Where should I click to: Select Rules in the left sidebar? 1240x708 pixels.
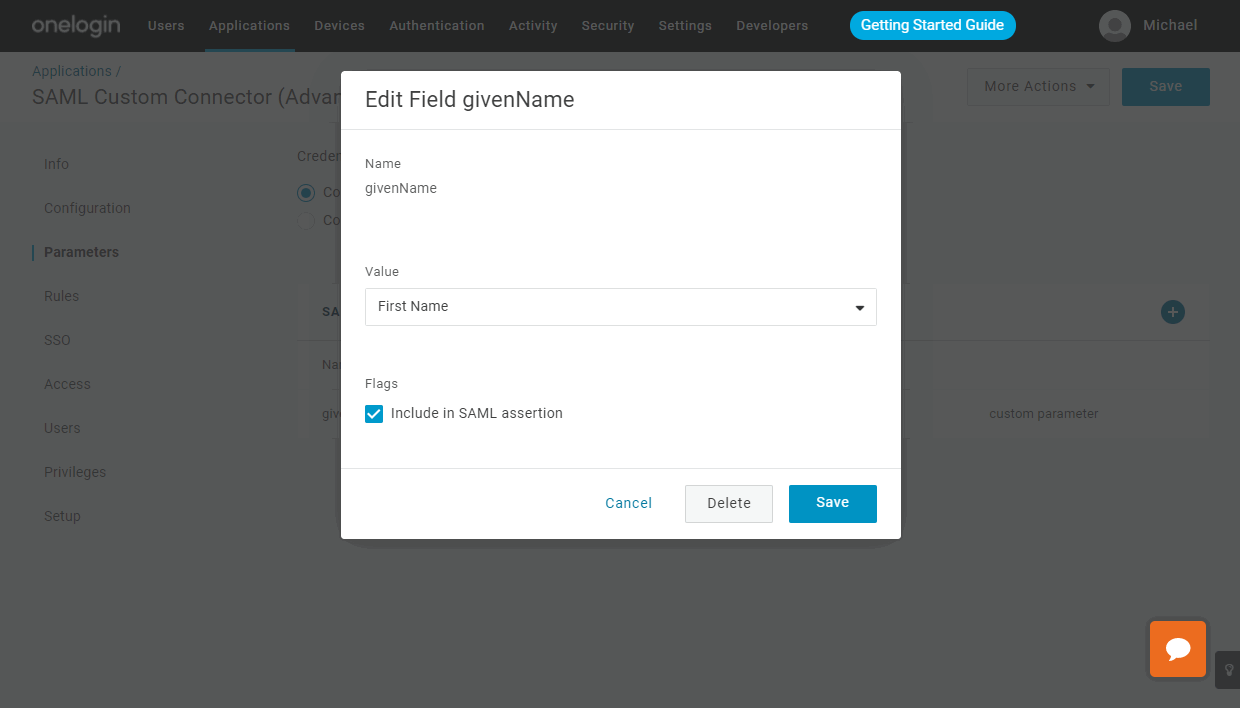pos(61,295)
